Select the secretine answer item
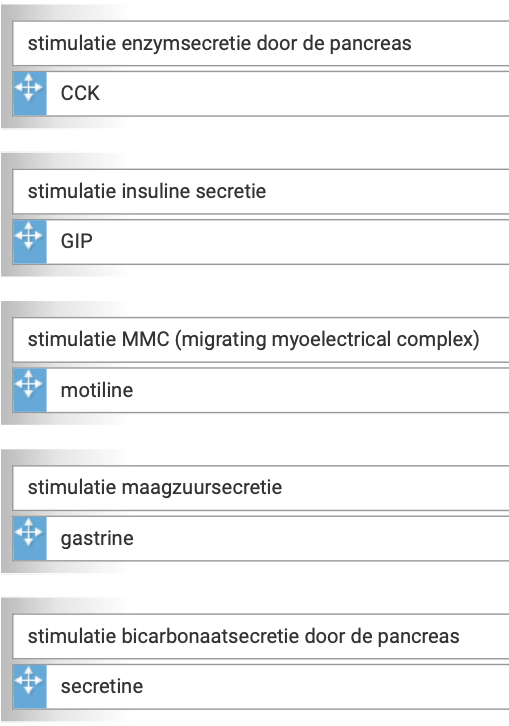This screenshot has width=509, height=726. click(261, 686)
